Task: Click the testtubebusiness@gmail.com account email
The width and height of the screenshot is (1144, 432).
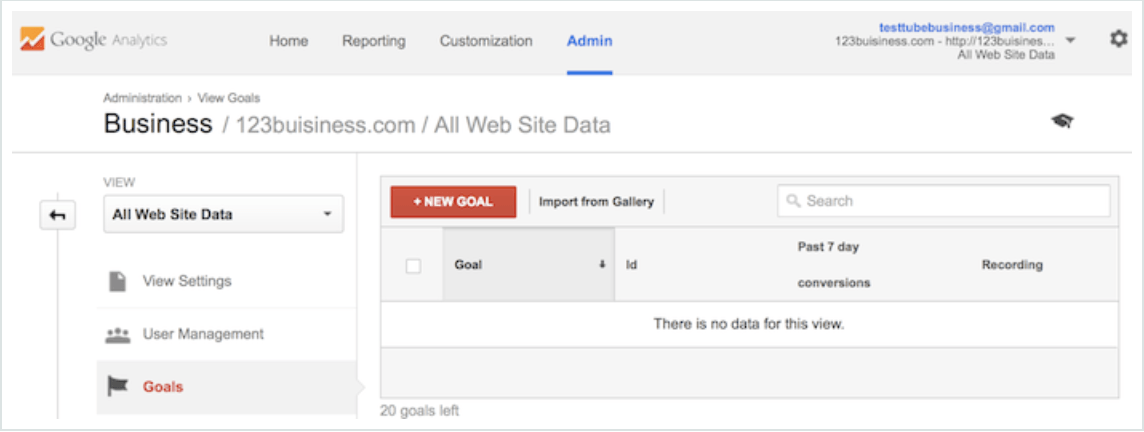Action: tap(967, 28)
